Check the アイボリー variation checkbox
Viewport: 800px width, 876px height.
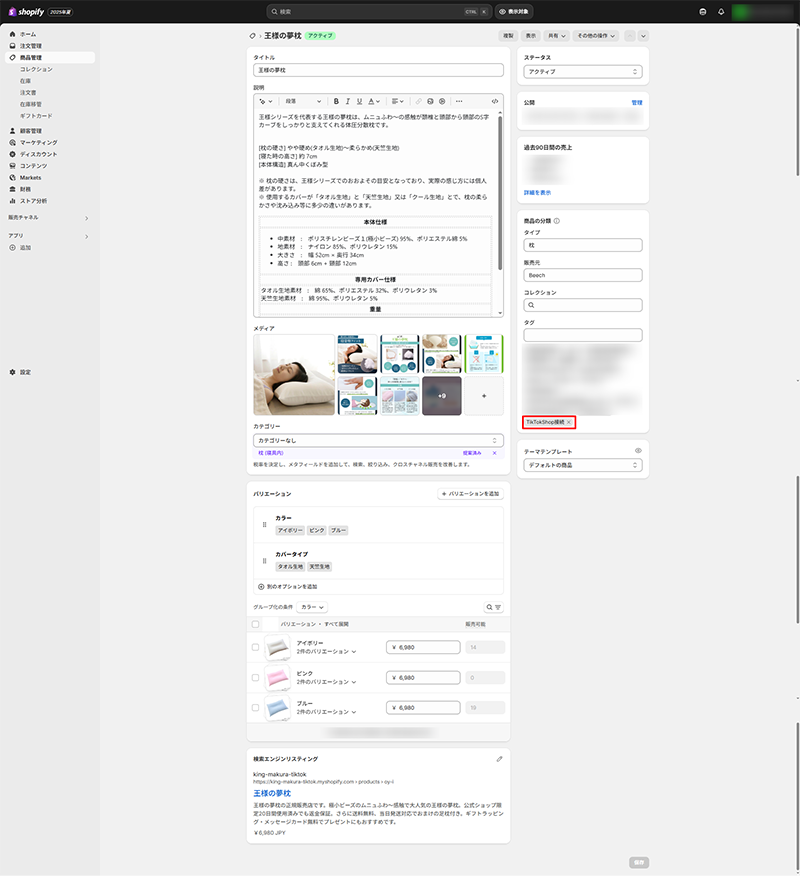click(x=255, y=647)
